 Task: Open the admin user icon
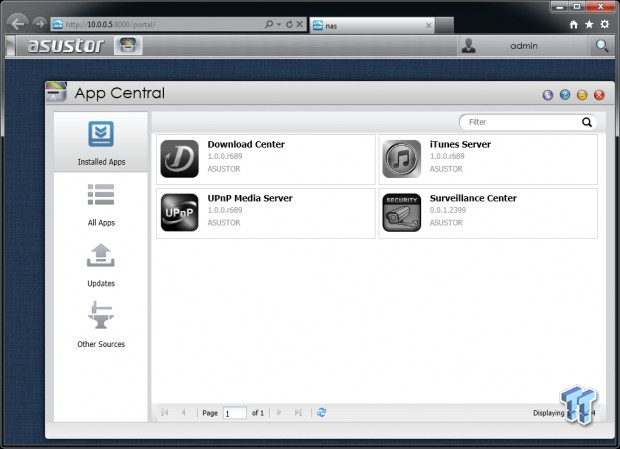tap(469, 46)
